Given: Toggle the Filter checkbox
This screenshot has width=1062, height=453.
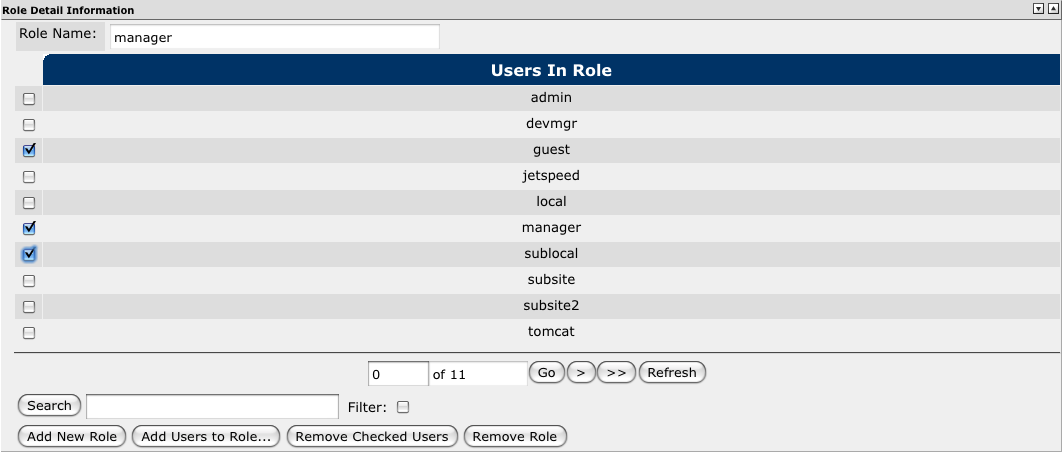Looking at the screenshot, I should pos(403,407).
